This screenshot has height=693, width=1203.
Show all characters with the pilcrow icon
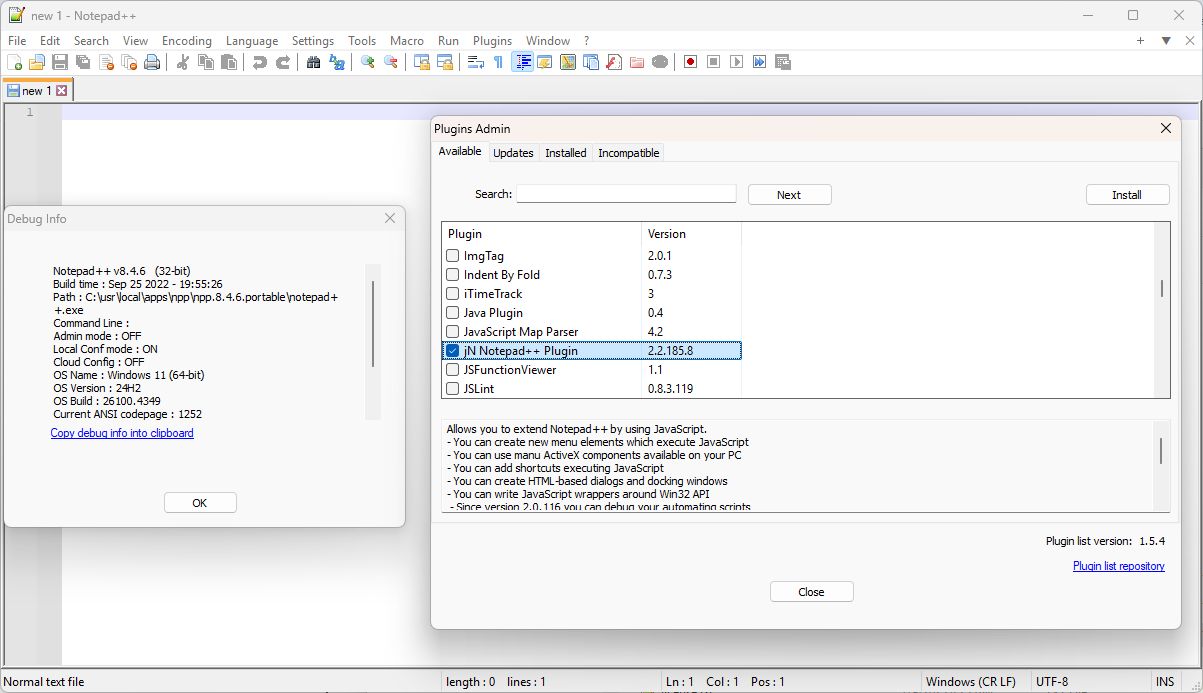[x=499, y=62]
